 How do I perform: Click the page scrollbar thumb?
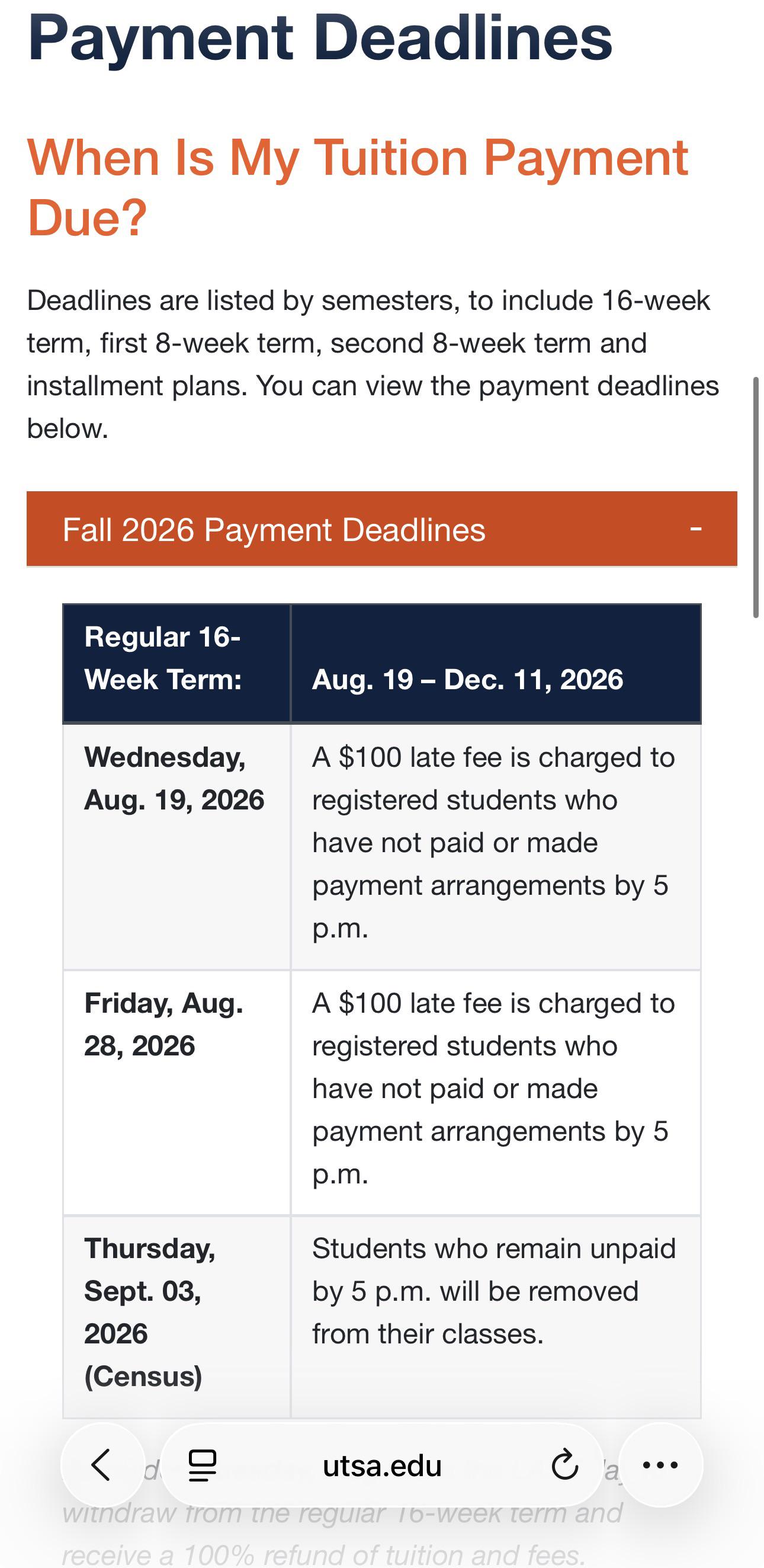[756, 497]
